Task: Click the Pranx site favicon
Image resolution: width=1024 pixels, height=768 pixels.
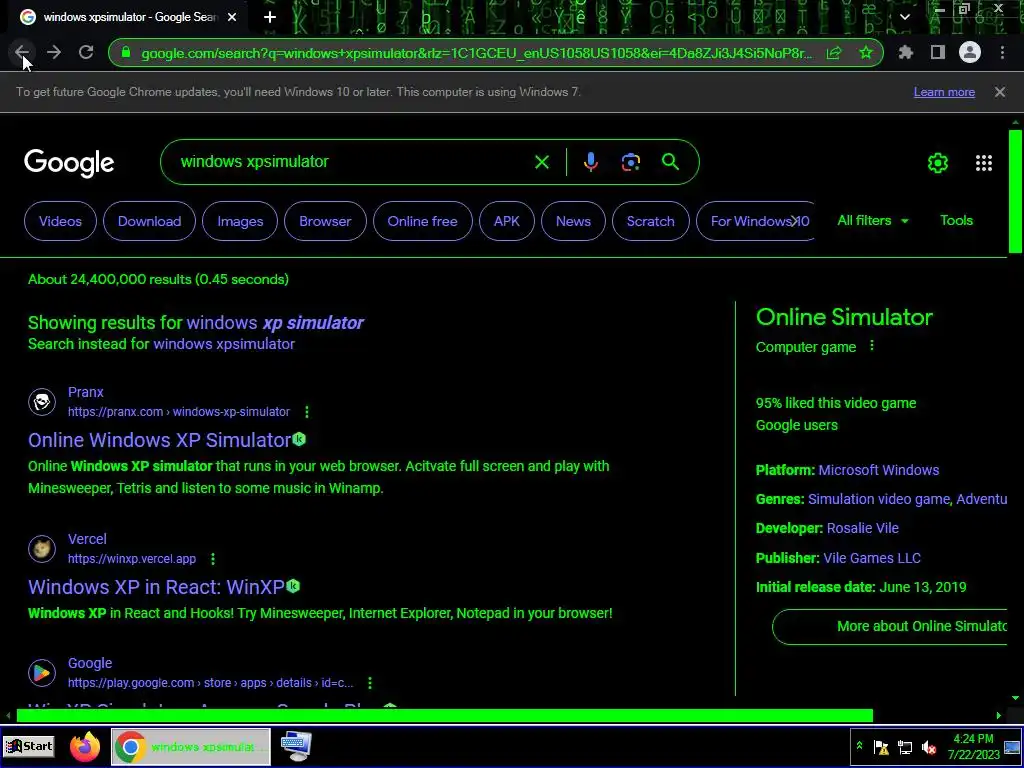Action: pos(42,402)
